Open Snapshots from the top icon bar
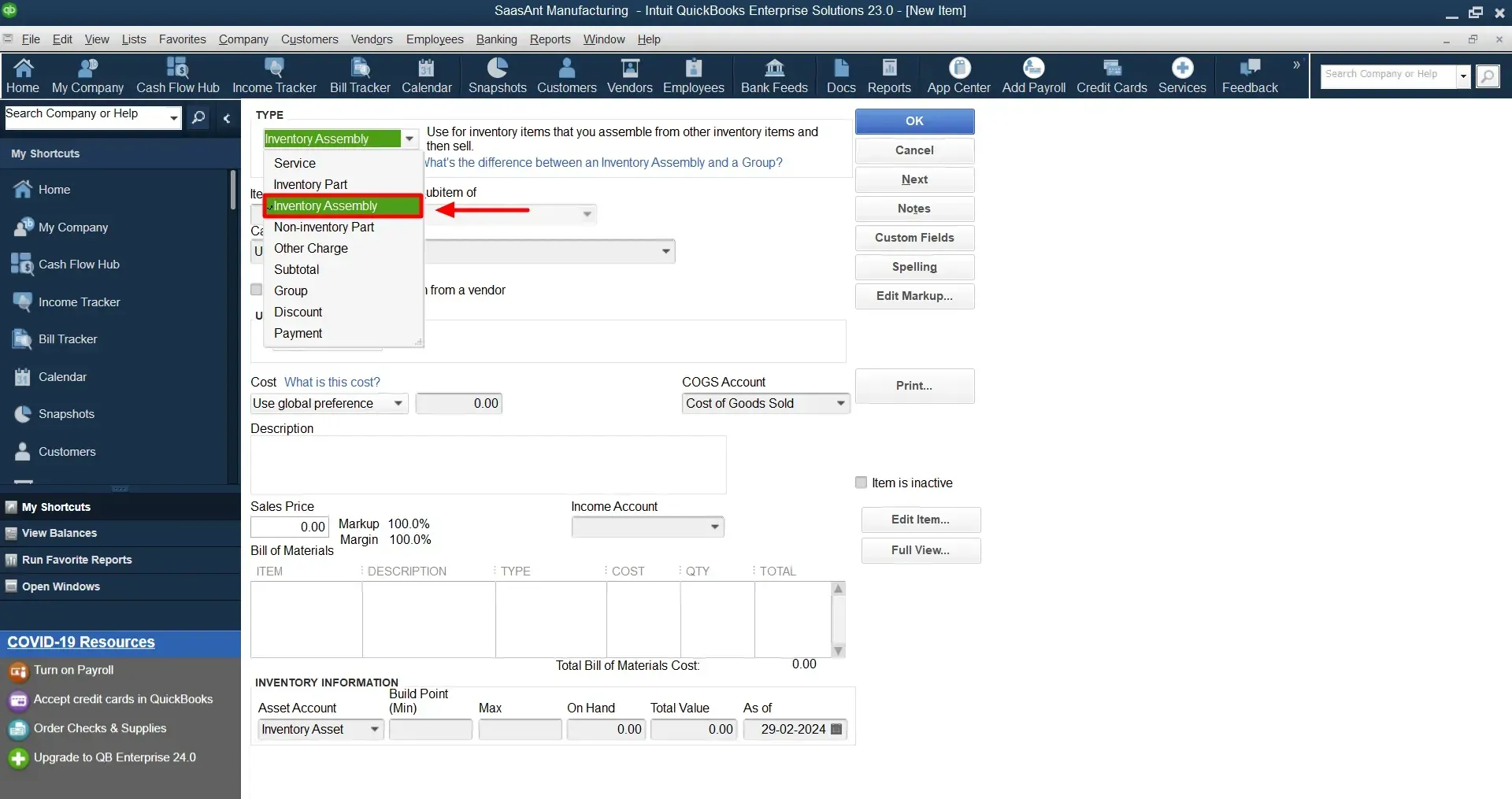This screenshot has height=799, width=1512. point(497,76)
